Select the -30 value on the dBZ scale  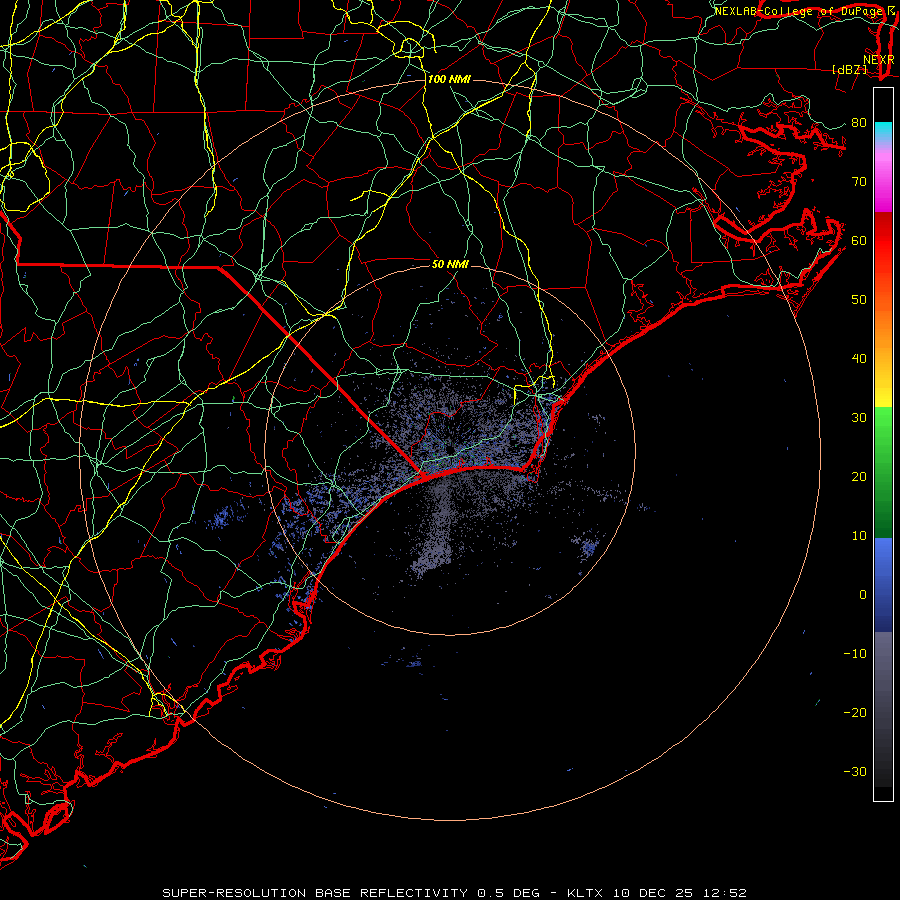pos(855,771)
